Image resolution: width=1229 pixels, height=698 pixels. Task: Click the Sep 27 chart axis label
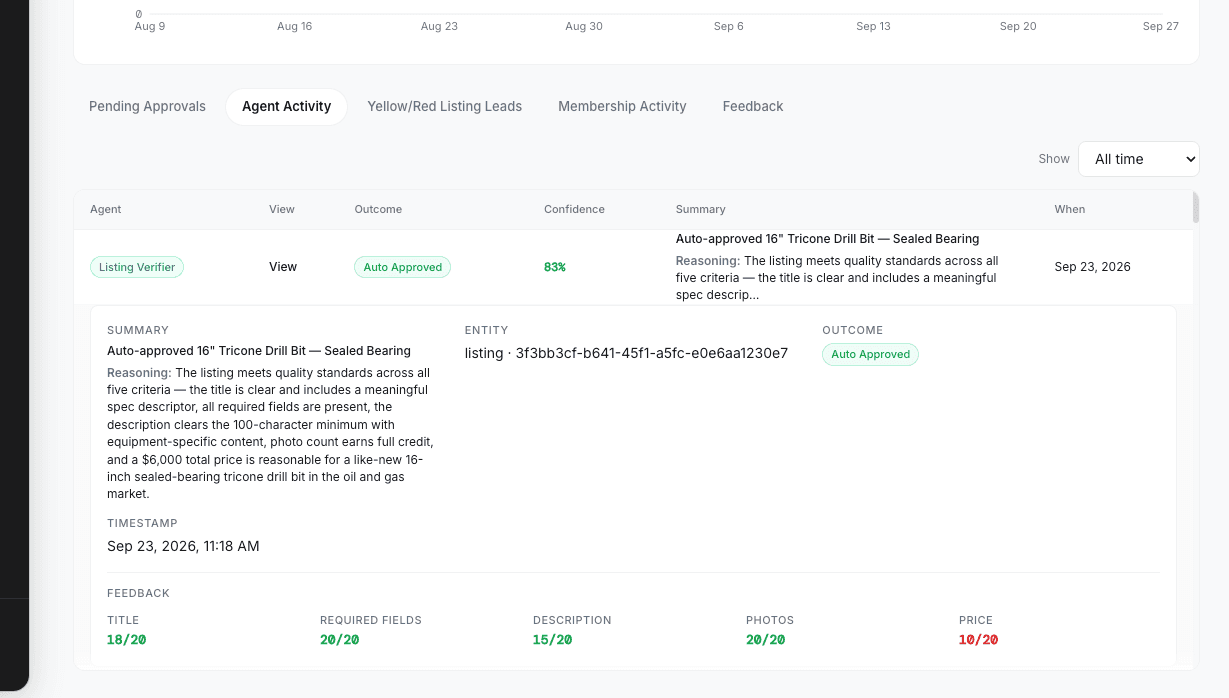click(x=1161, y=26)
